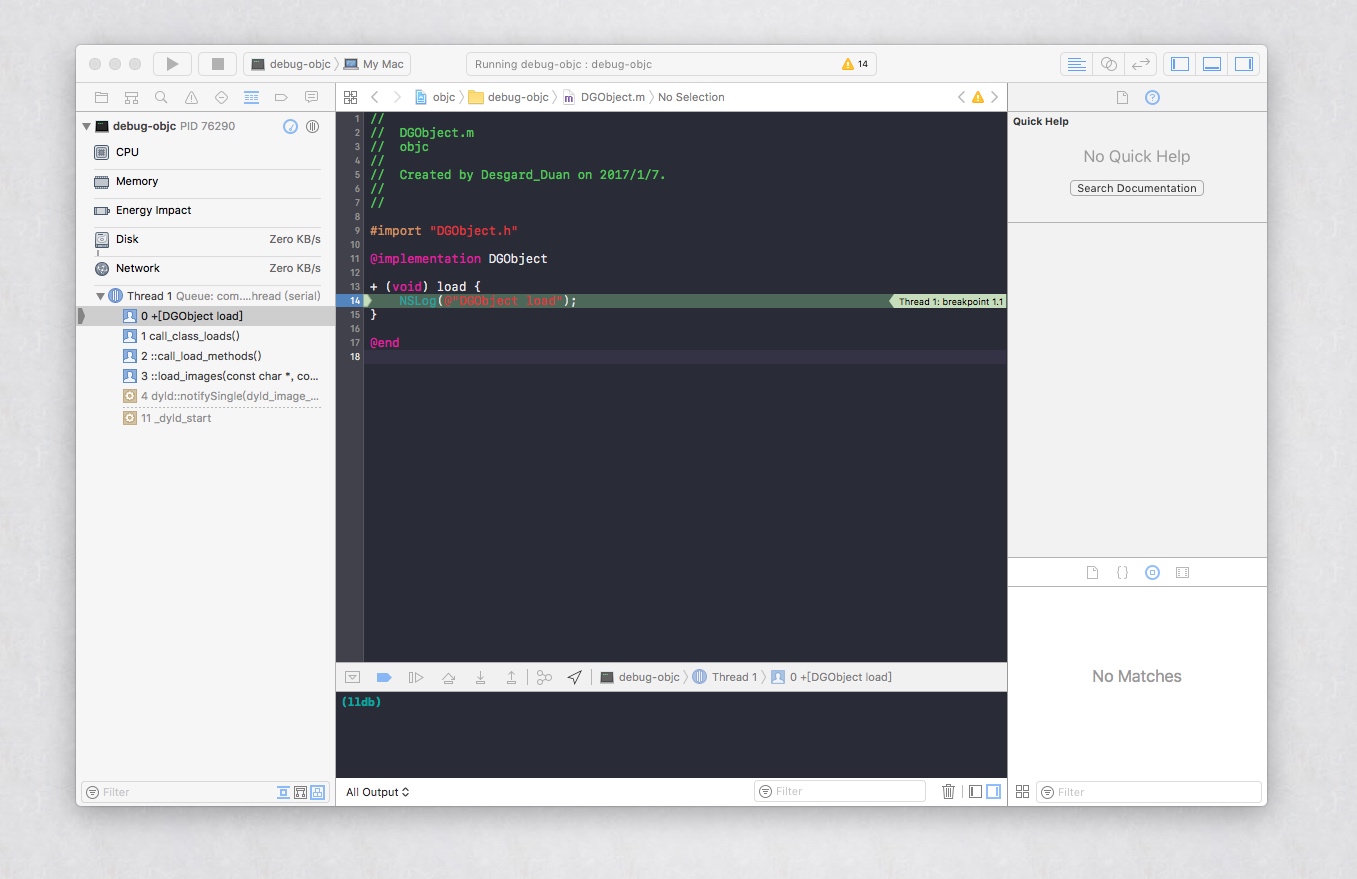
Task: Click the Run (play) button
Action: click(172, 64)
